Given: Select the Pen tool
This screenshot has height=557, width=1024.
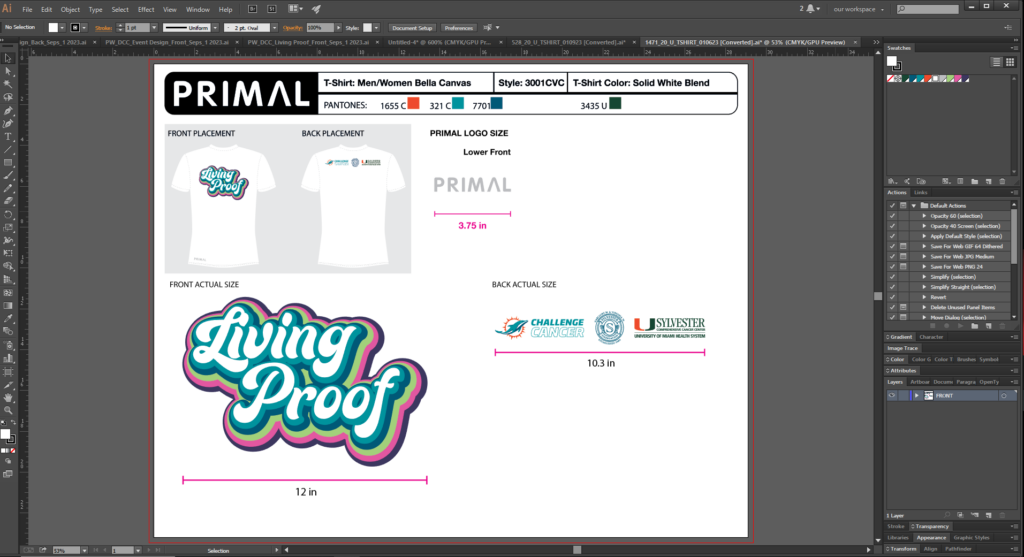Looking at the screenshot, I should tap(8, 111).
